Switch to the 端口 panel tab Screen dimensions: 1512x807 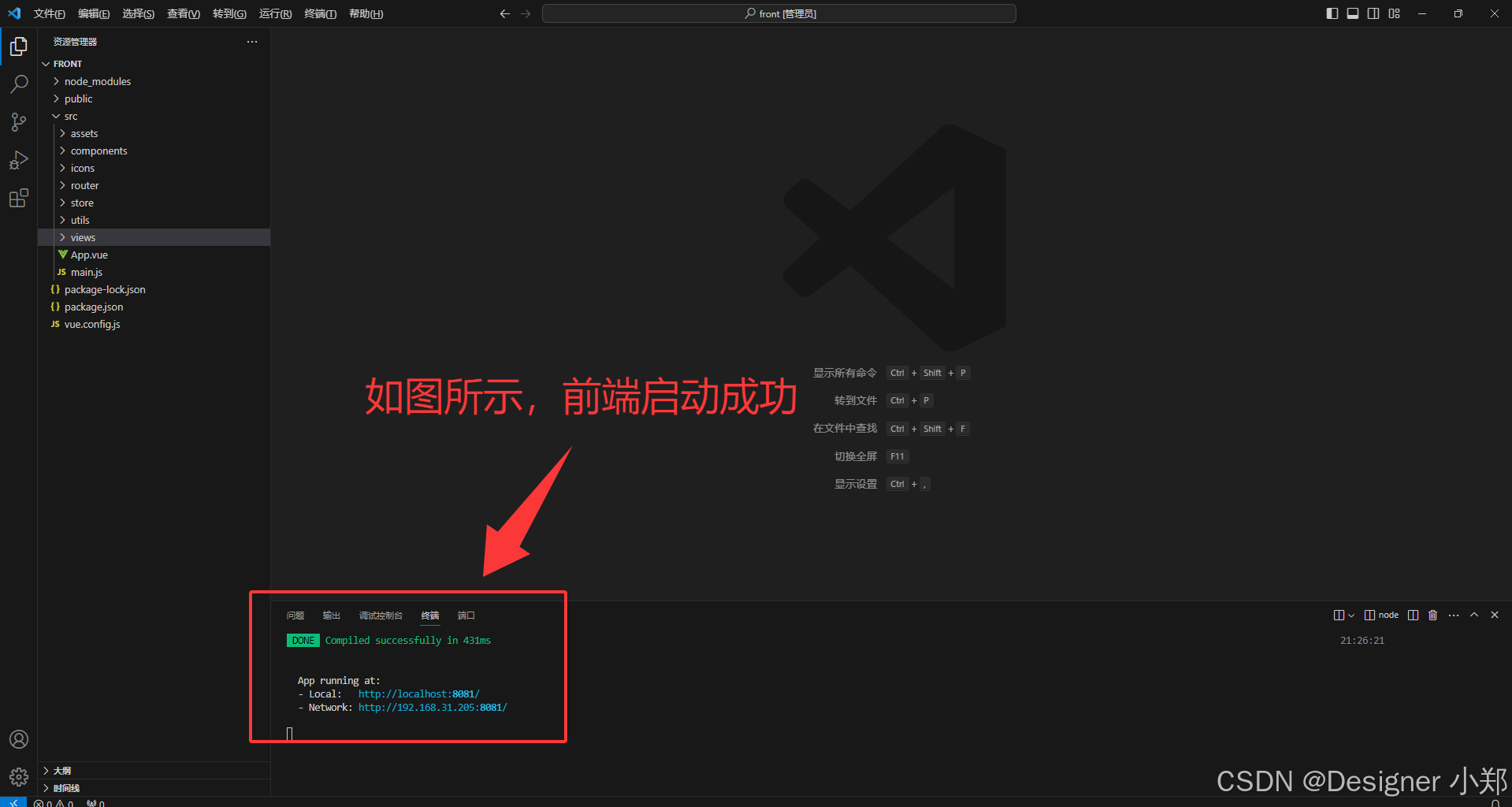pos(466,615)
